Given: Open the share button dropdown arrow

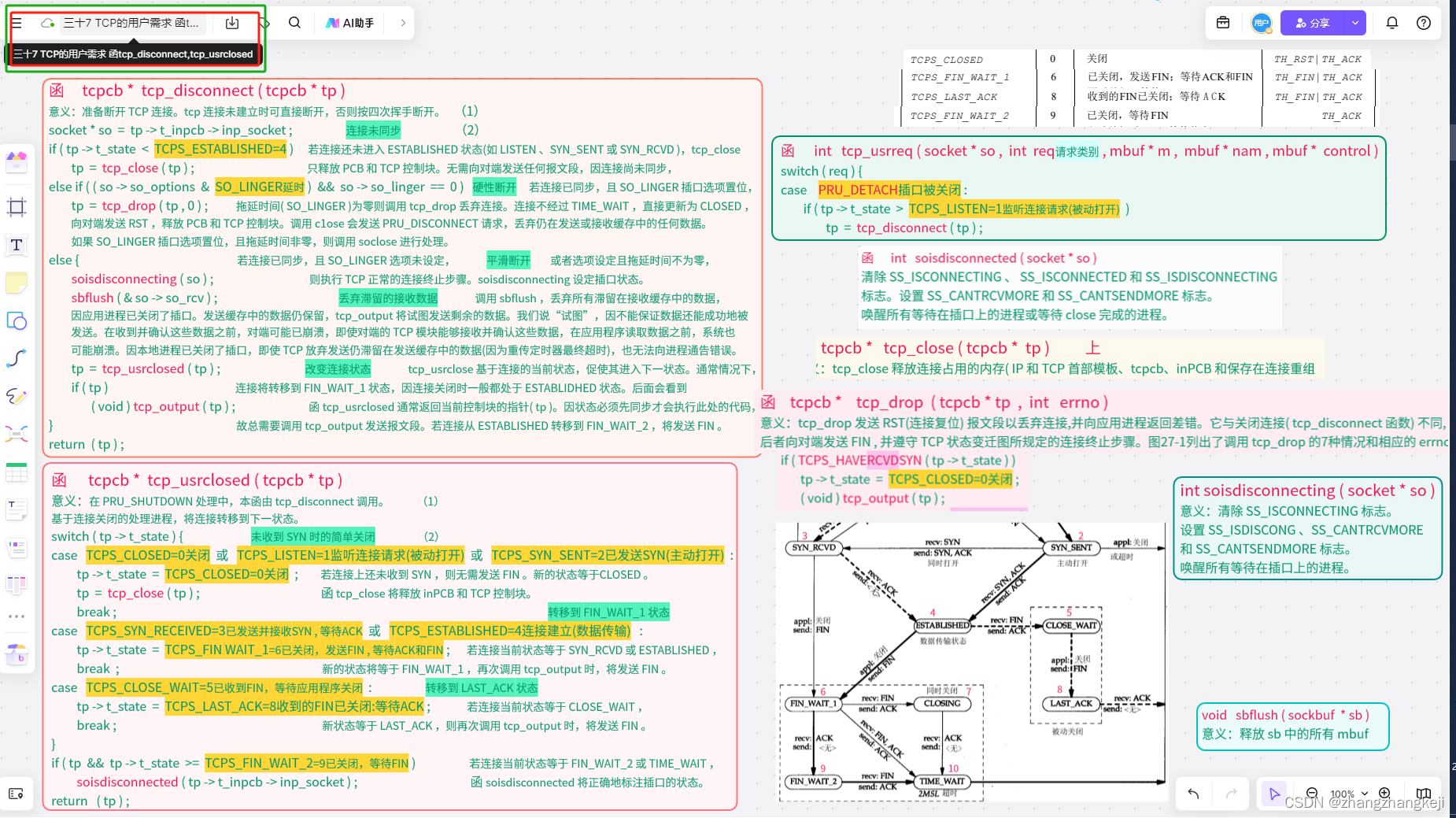Looking at the screenshot, I should pos(1355,23).
